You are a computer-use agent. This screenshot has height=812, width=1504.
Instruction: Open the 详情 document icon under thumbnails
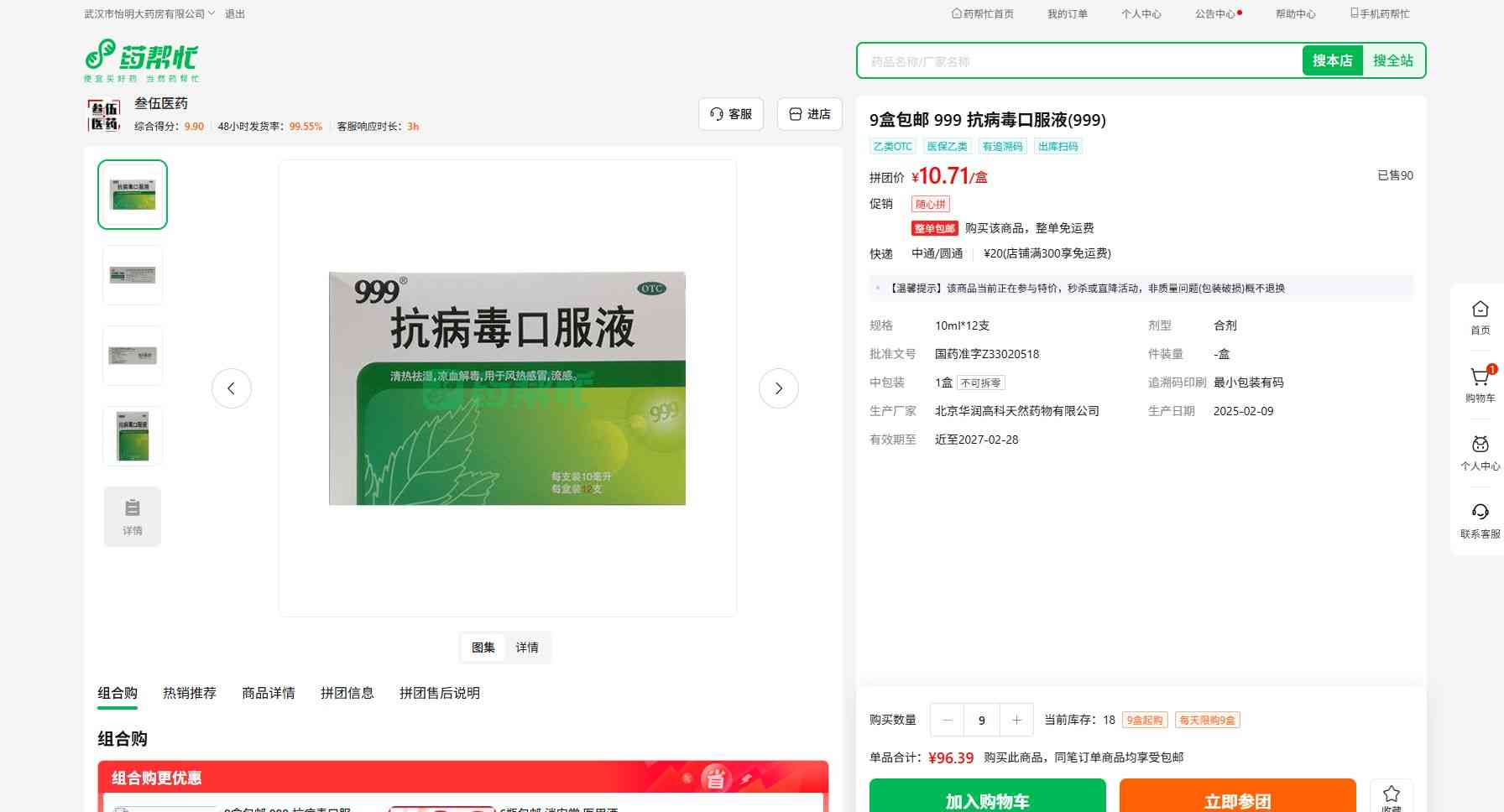133,516
